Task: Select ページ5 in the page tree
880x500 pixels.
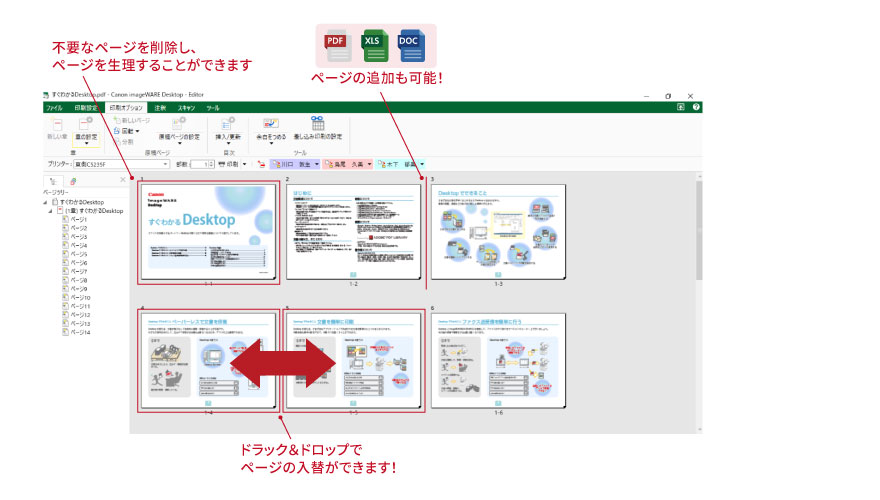Action: (75, 254)
